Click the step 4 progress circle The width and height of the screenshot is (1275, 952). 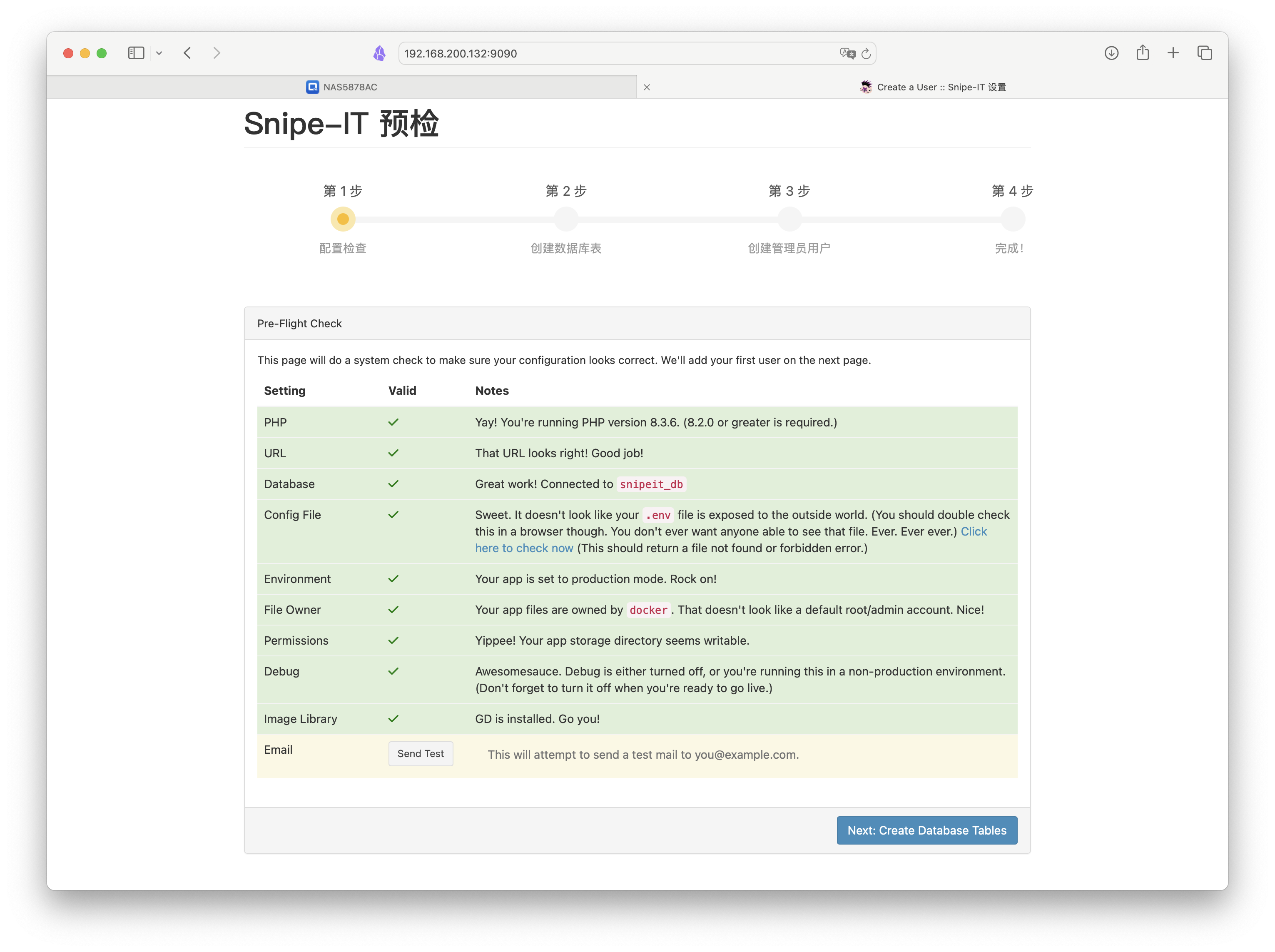point(1012,219)
